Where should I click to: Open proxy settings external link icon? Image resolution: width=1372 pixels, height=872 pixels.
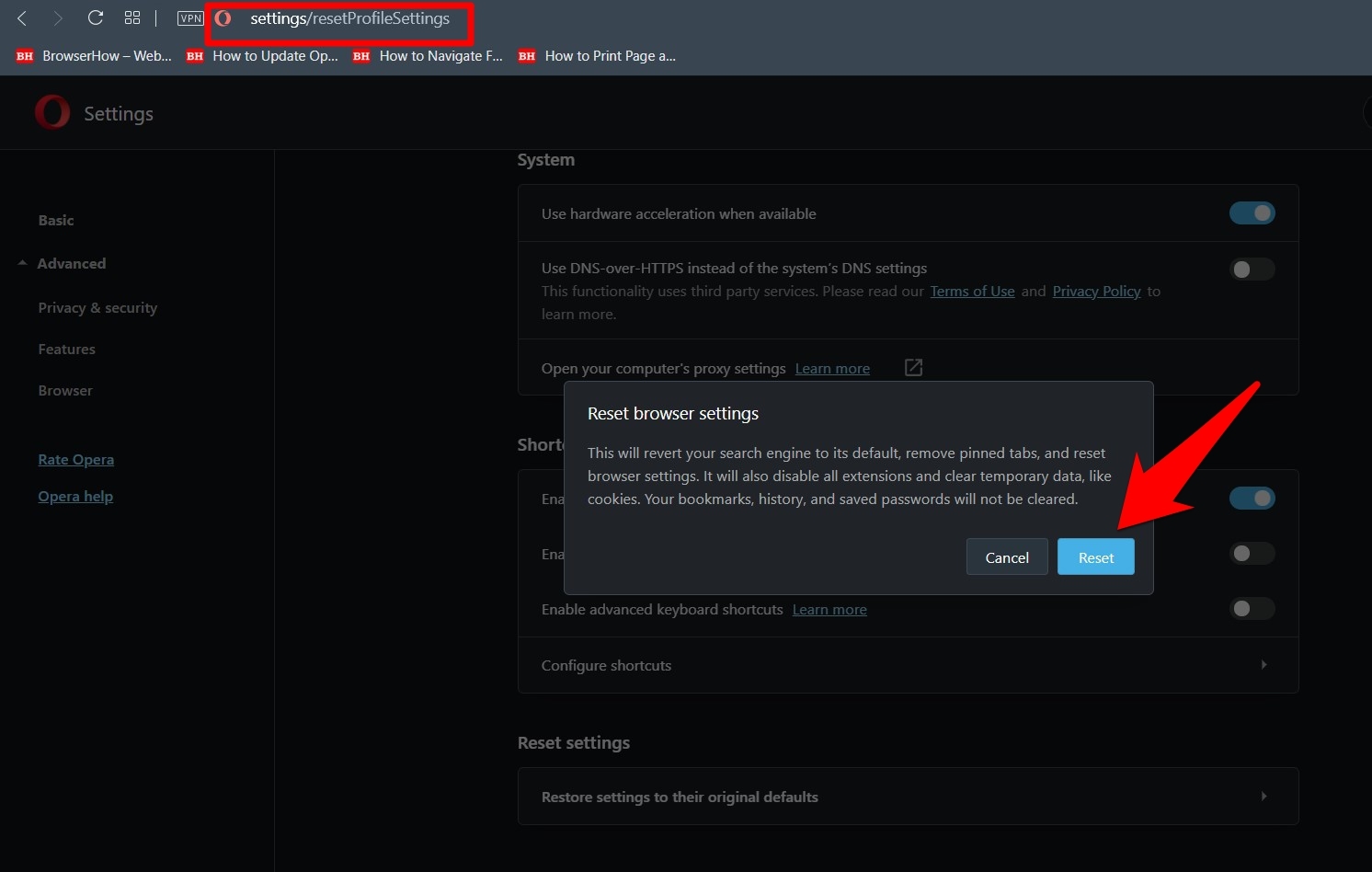(x=913, y=368)
